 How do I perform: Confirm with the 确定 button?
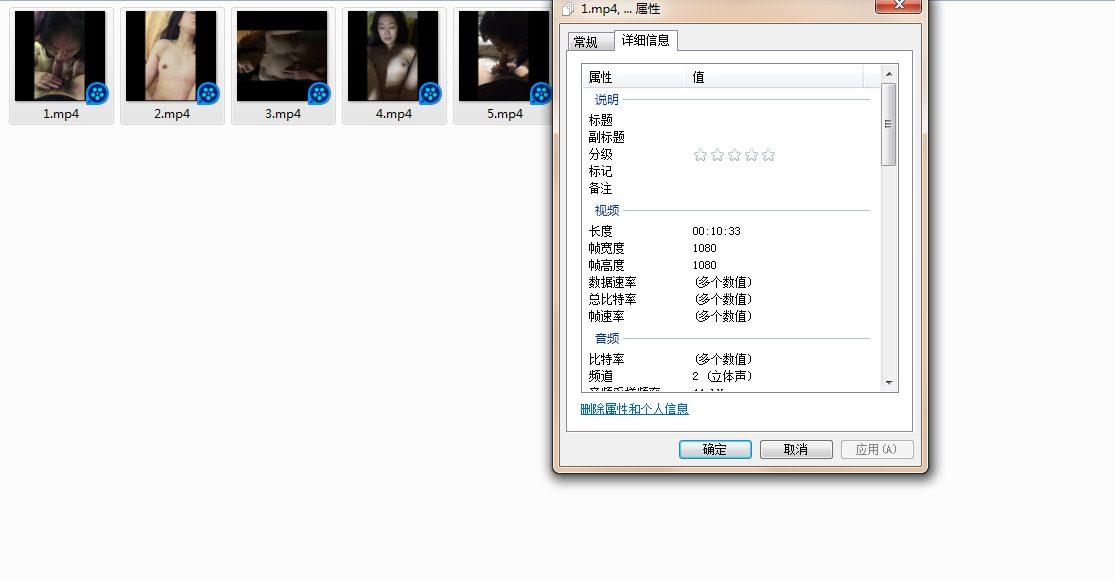pyautogui.click(x=715, y=449)
